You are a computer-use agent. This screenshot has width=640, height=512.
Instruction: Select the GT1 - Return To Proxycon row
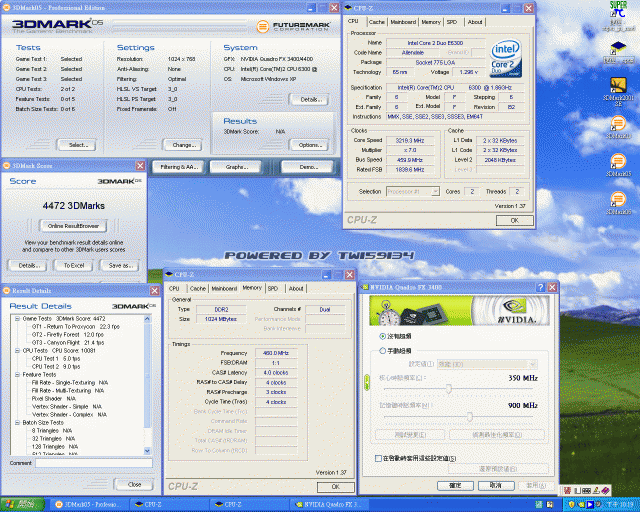tap(76, 327)
